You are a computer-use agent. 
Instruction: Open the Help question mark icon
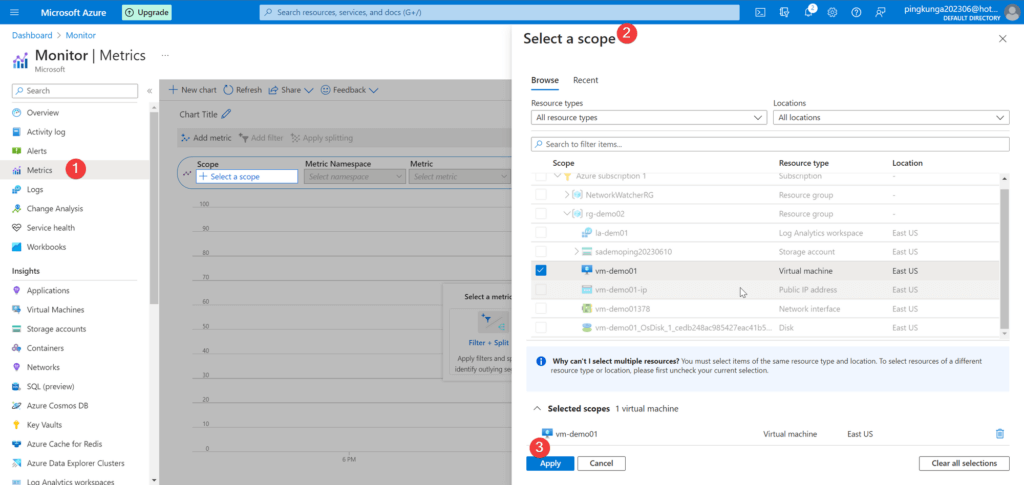(x=856, y=12)
